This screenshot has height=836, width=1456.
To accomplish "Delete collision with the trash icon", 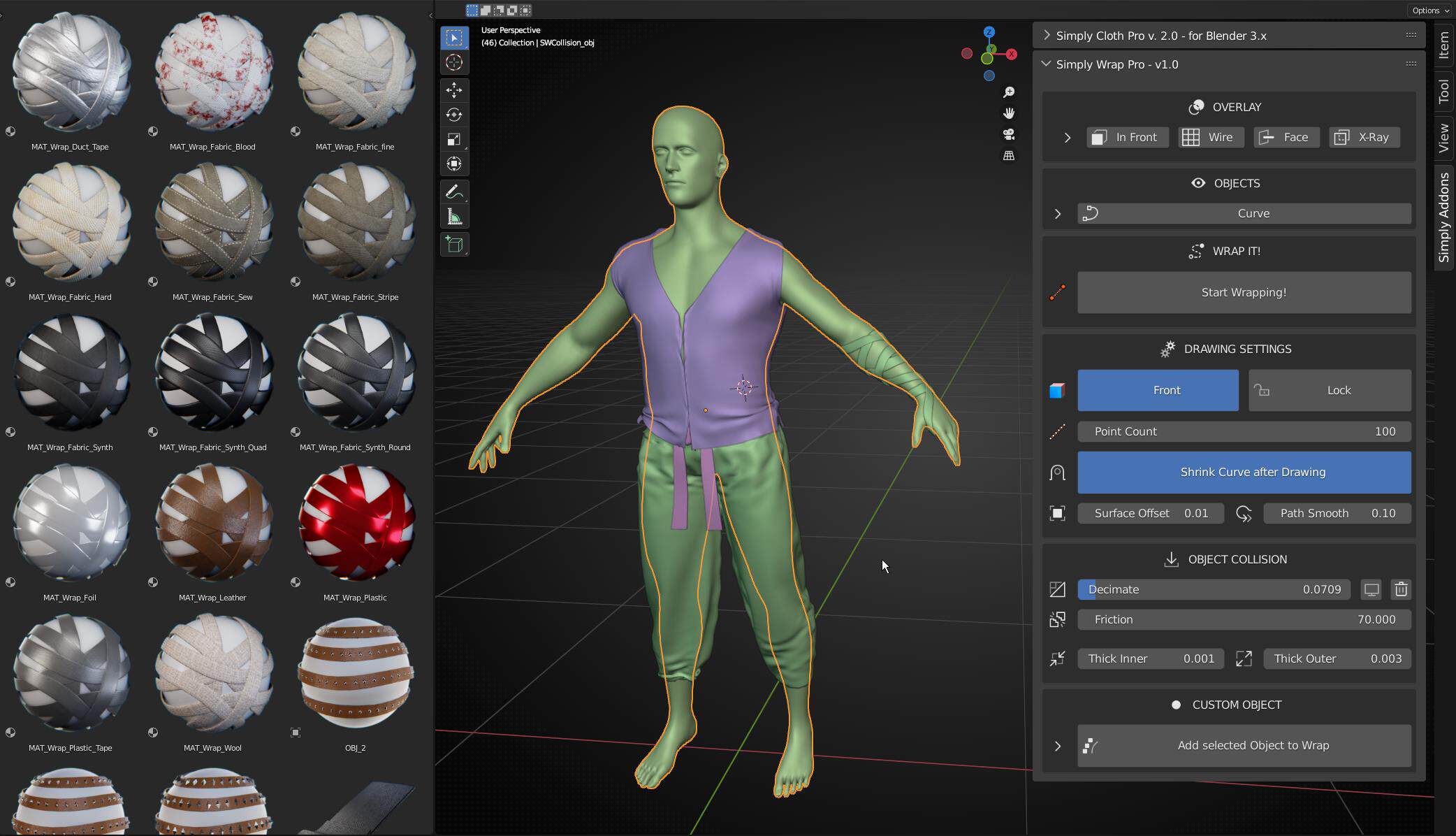I will (x=1401, y=589).
